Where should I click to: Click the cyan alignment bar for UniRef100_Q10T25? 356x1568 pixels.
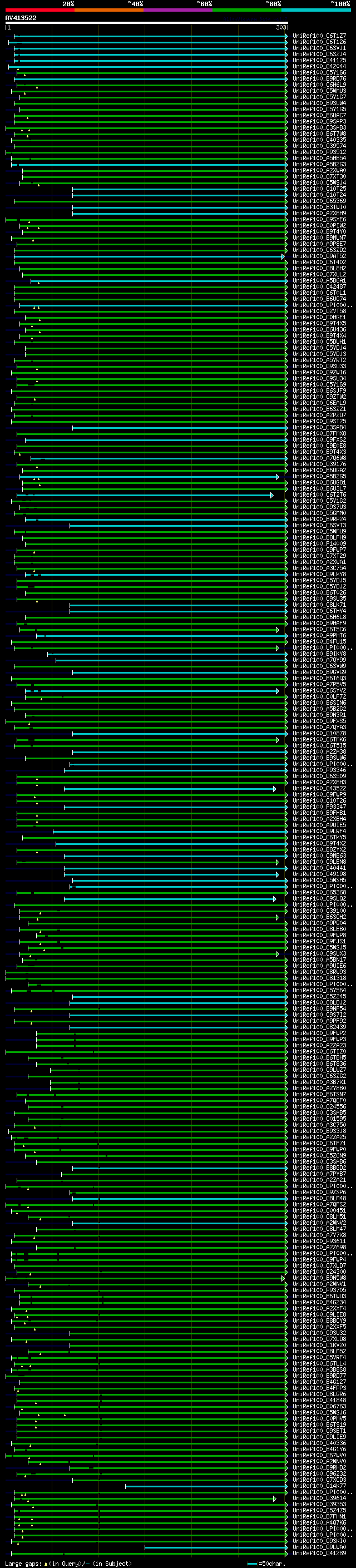coord(180,189)
